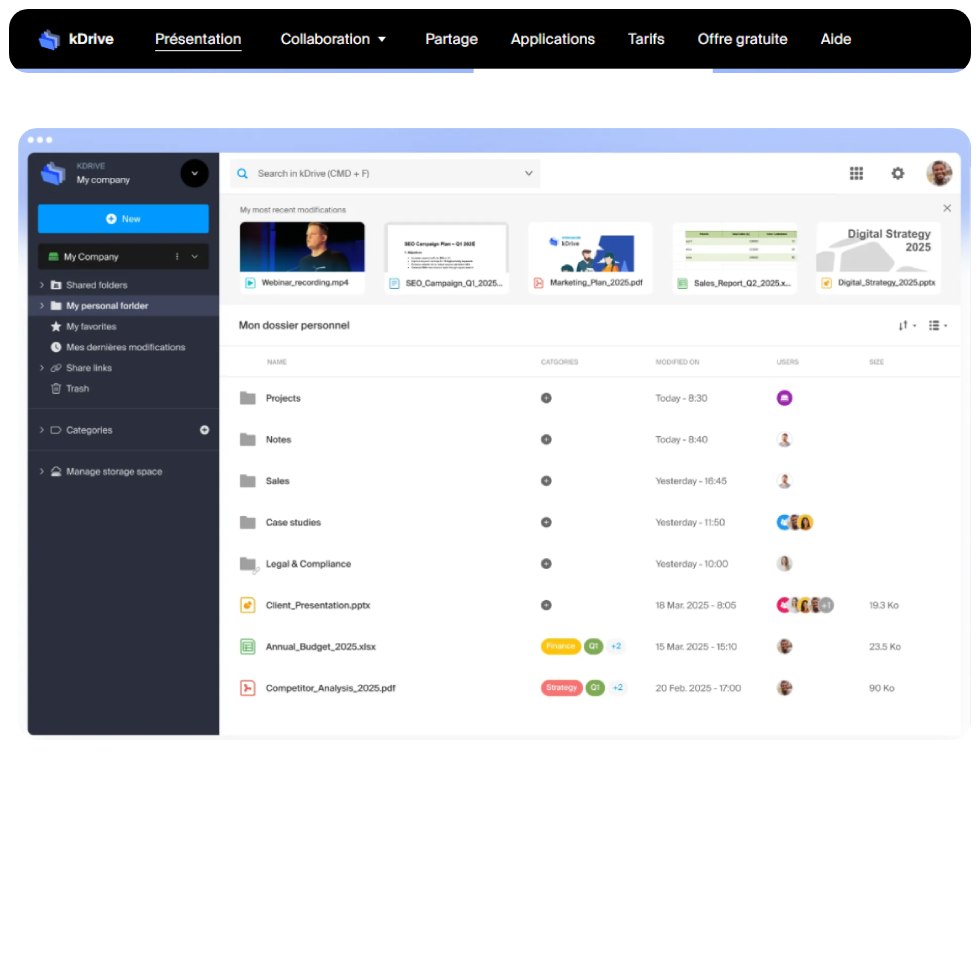Open the drive switcher dropdown arrow
This screenshot has width=980, height=980.
click(x=194, y=173)
